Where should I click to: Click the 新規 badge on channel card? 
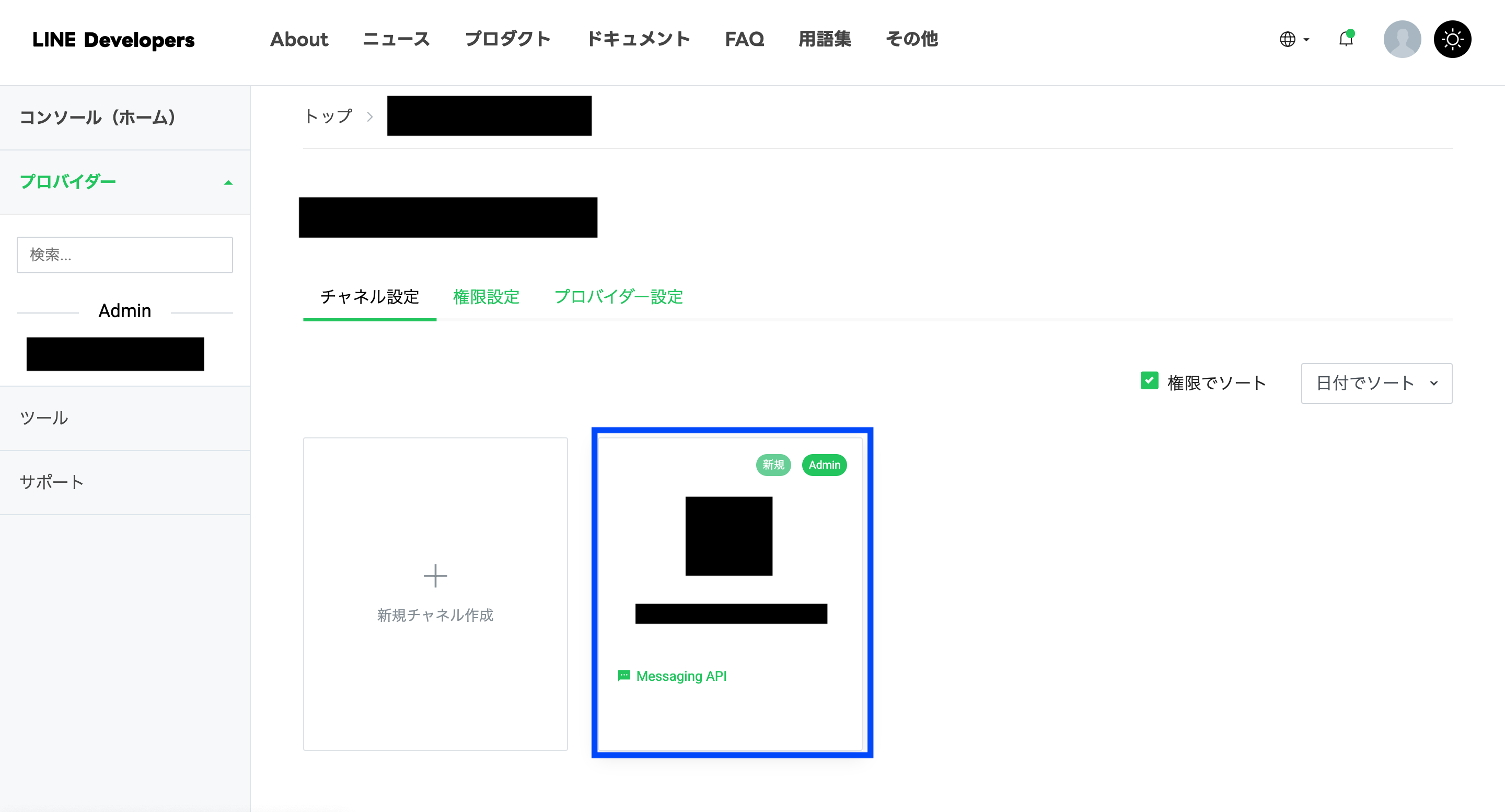pyautogui.click(x=773, y=465)
